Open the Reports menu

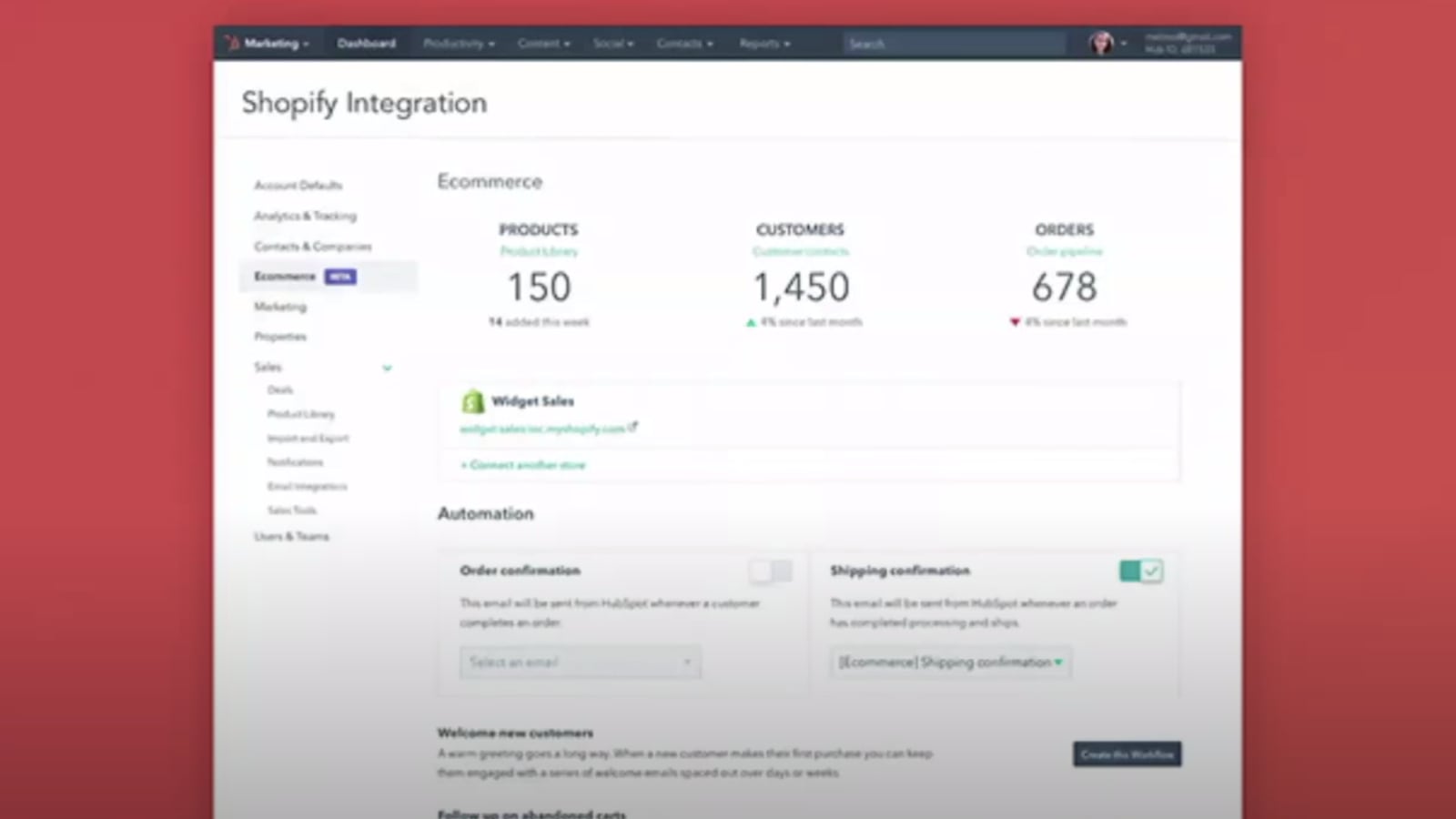point(764,44)
